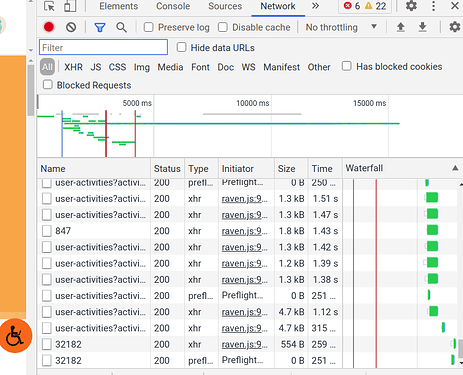Check the Blocked Requests box
This screenshot has width=463, height=375.
48,85
